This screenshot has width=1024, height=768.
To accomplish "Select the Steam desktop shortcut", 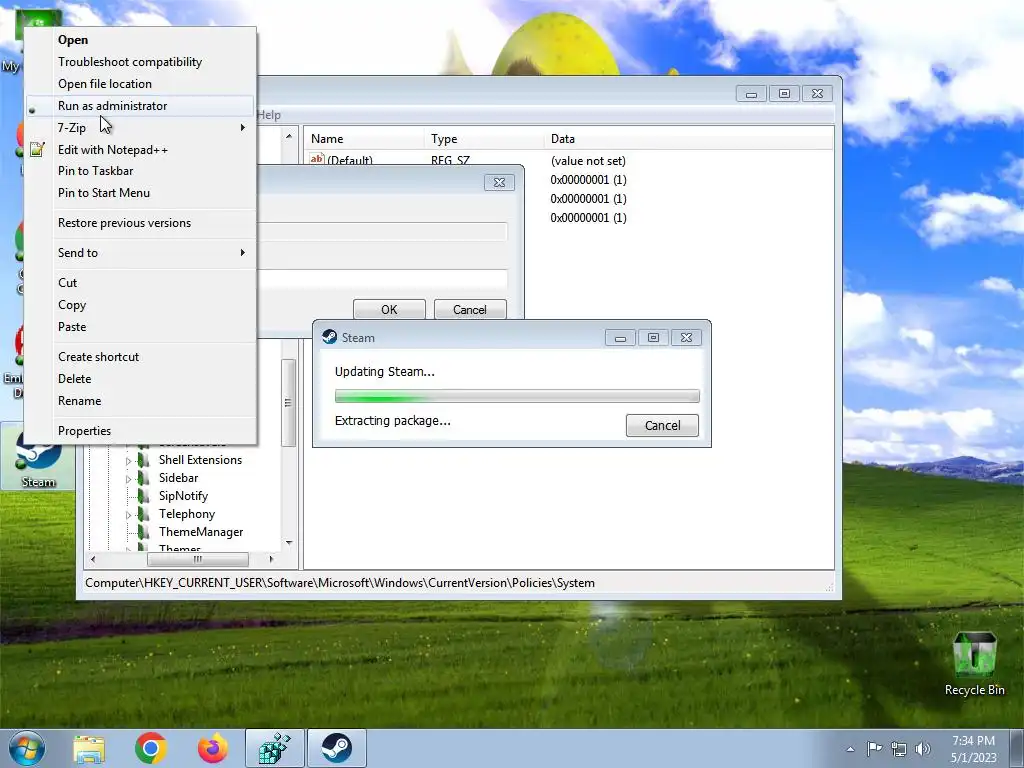I will pyautogui.click(x=38, y=457).
